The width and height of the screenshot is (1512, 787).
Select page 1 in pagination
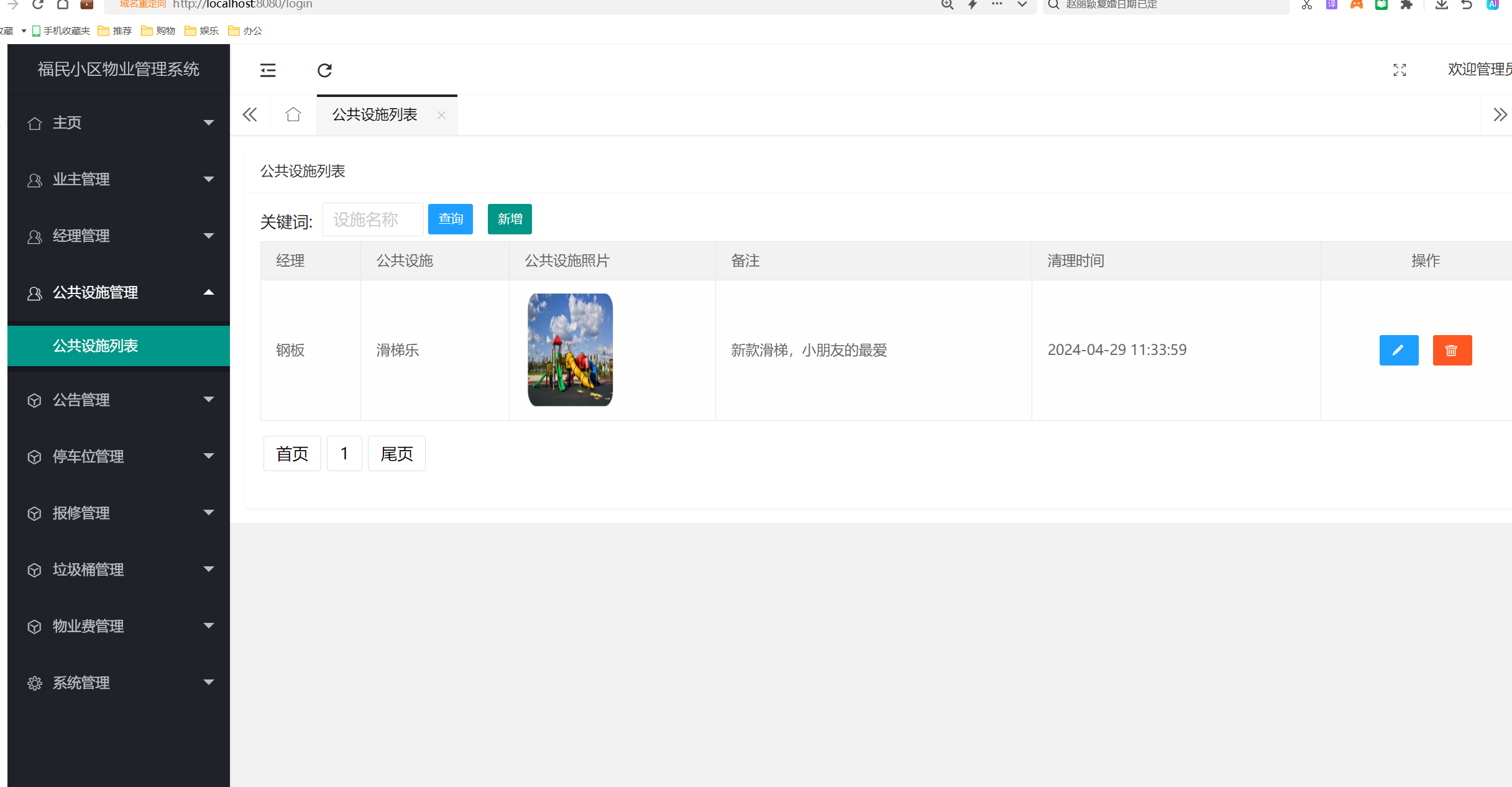coord(344,453)
